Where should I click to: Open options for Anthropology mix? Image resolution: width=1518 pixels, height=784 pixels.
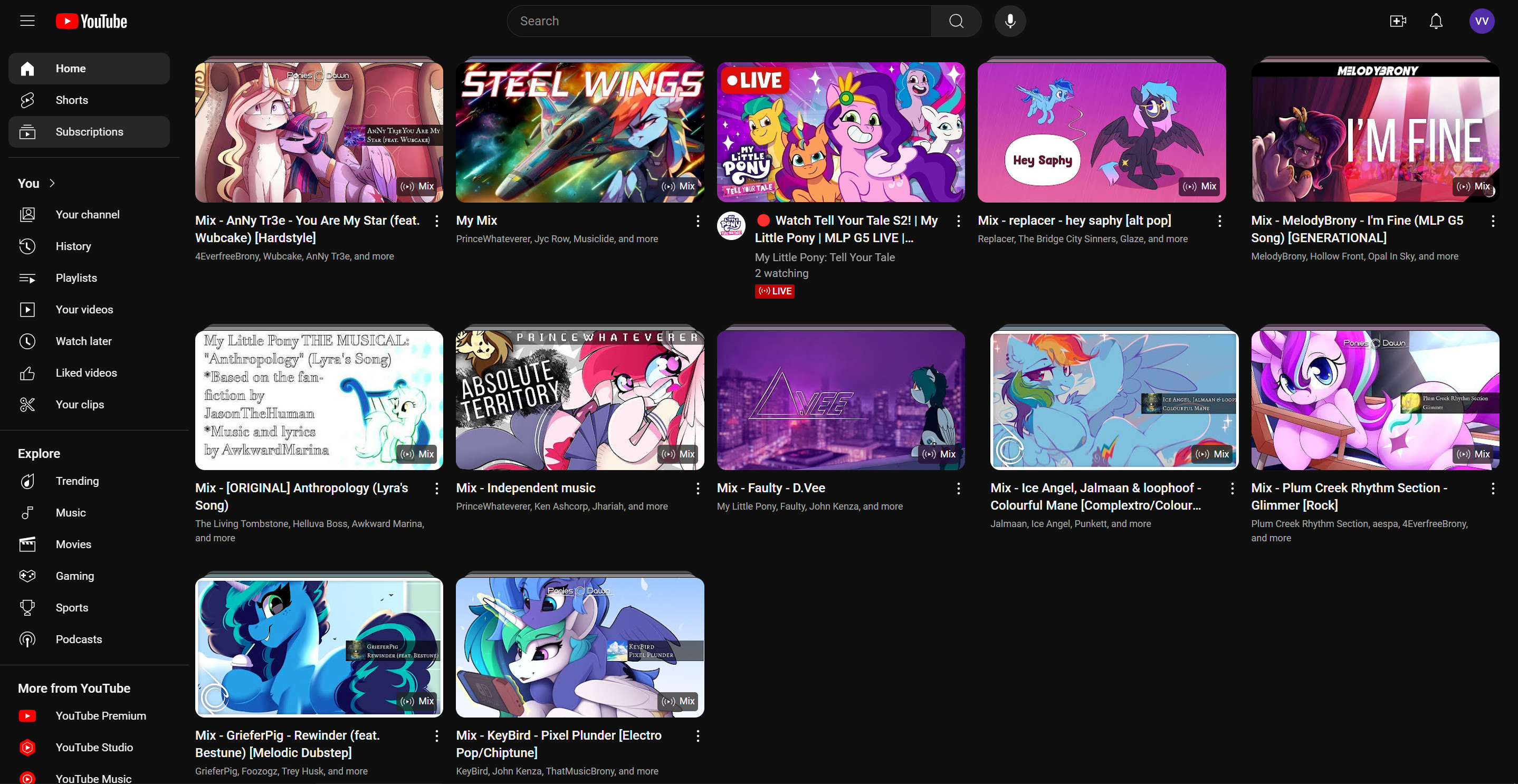click(x=437, y=489)
